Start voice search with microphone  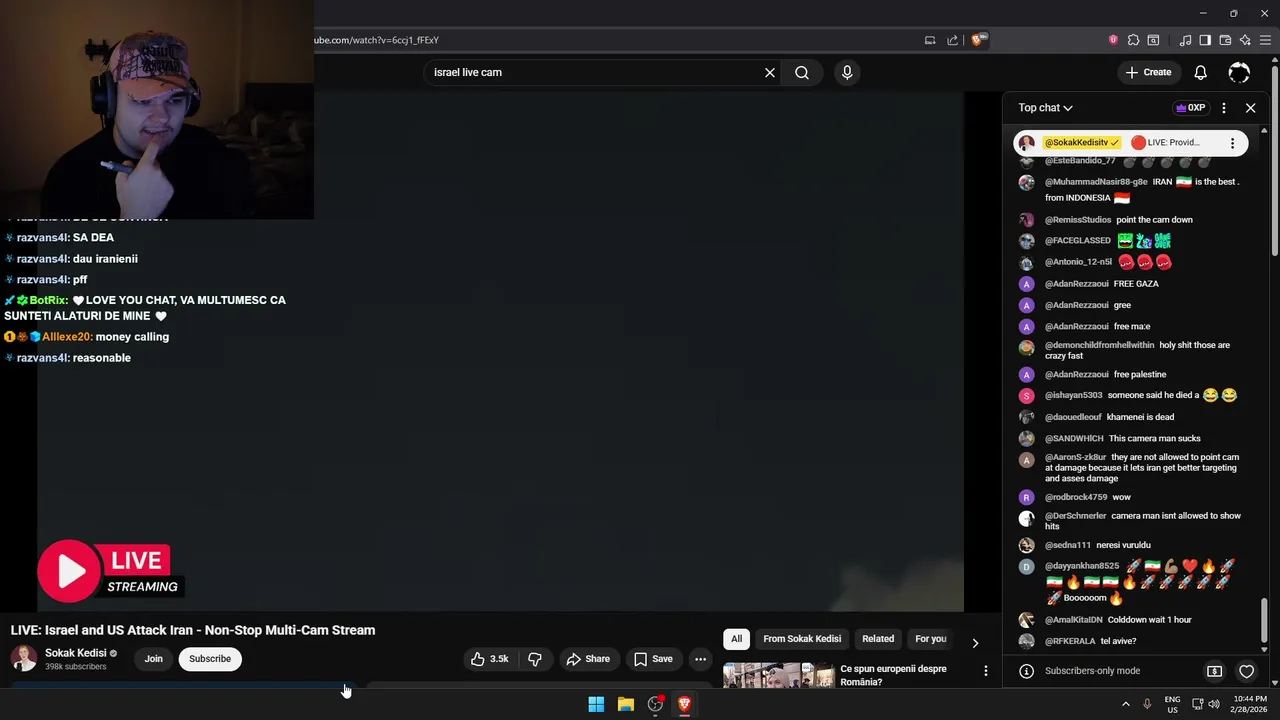[x=847, y=72]
